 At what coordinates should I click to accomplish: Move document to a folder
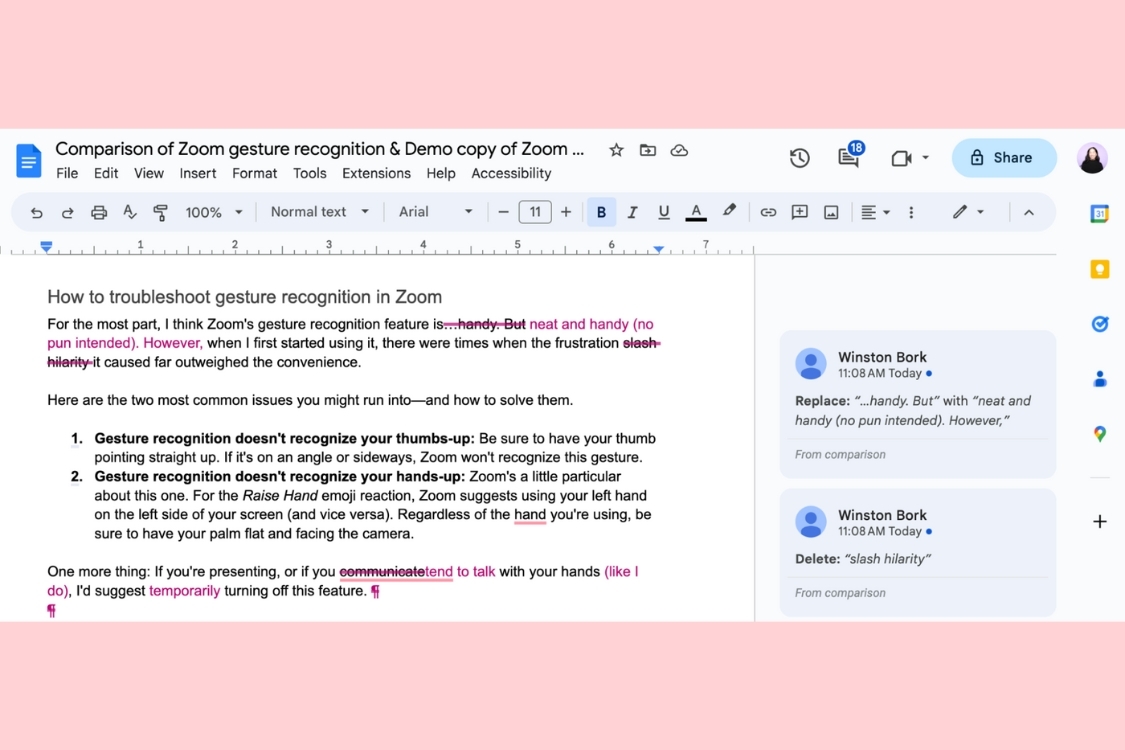(648, 150)
